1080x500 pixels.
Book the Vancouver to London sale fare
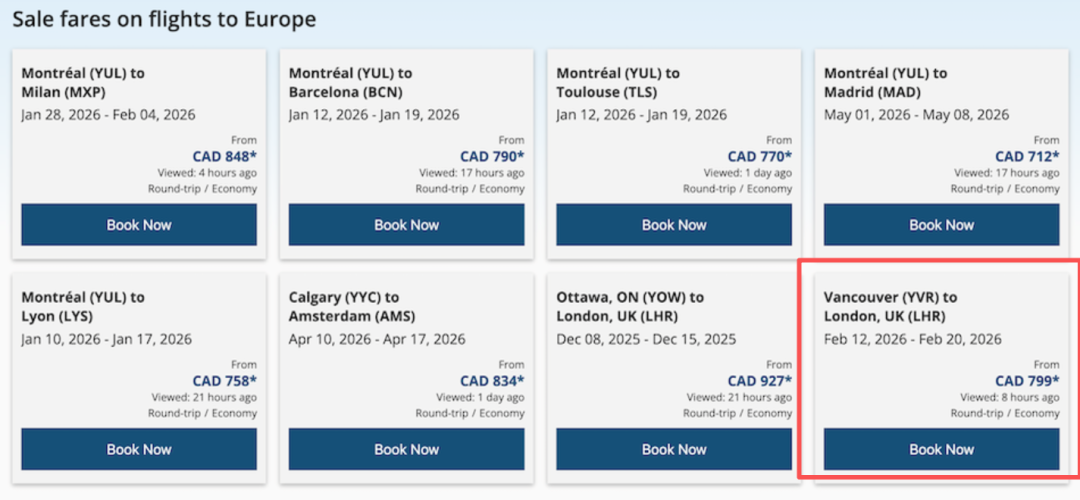pos(941,449)
